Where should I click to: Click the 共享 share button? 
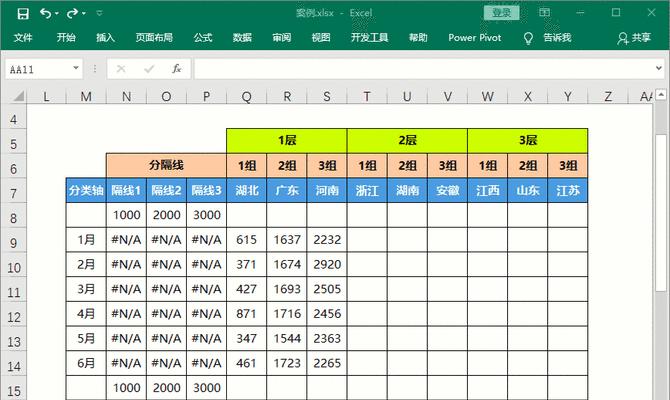pyautogui.click(x=634, y=38)
